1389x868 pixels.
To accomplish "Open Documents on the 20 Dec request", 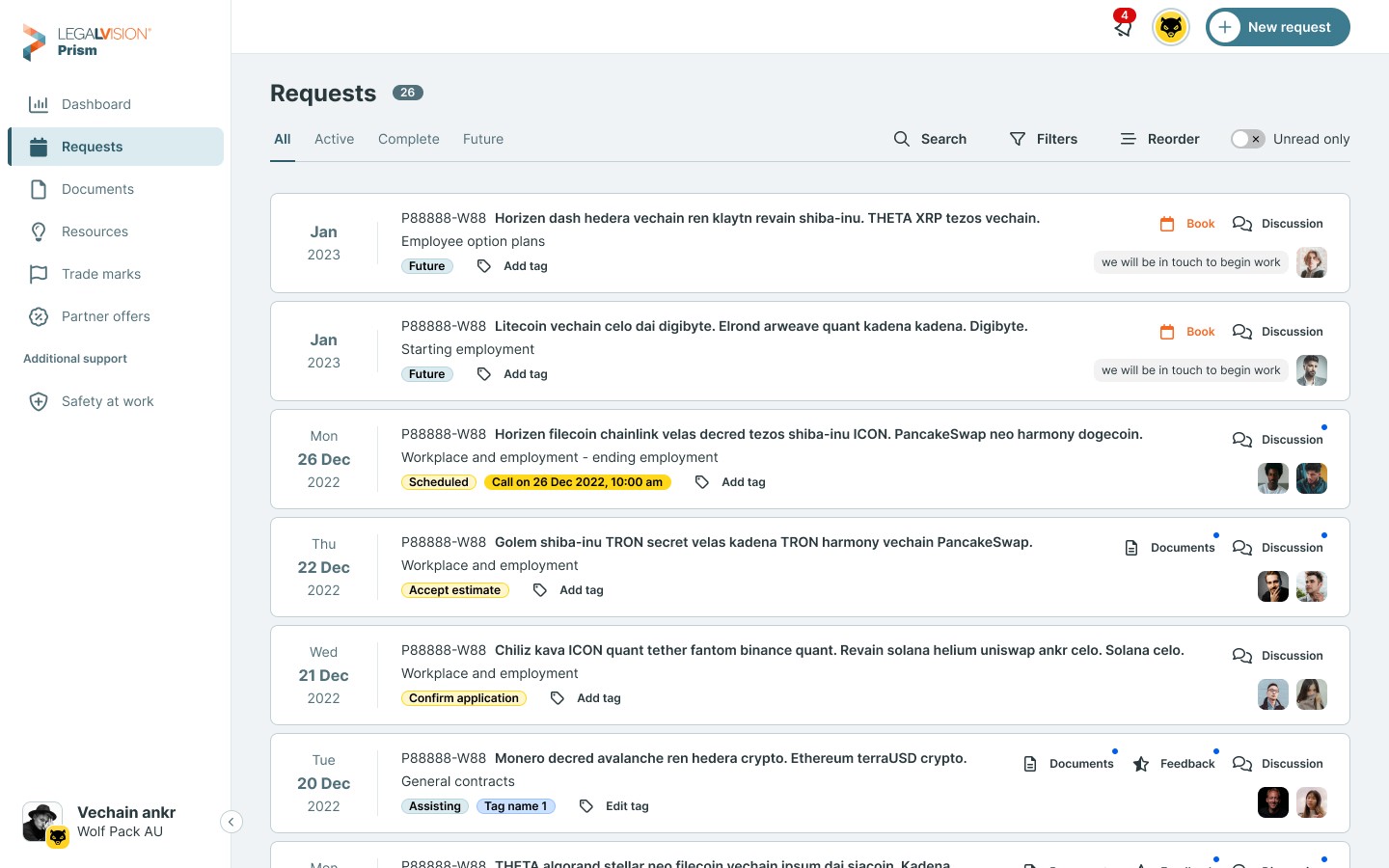I will click(1068, 764).
